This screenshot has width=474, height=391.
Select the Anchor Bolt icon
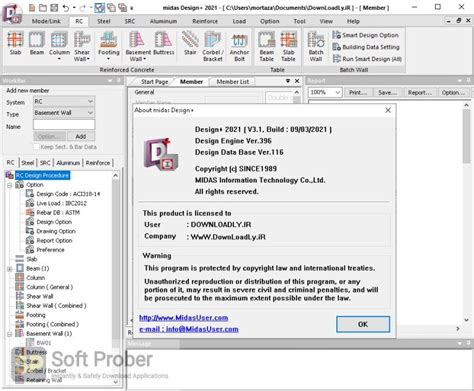pos(239,46)
